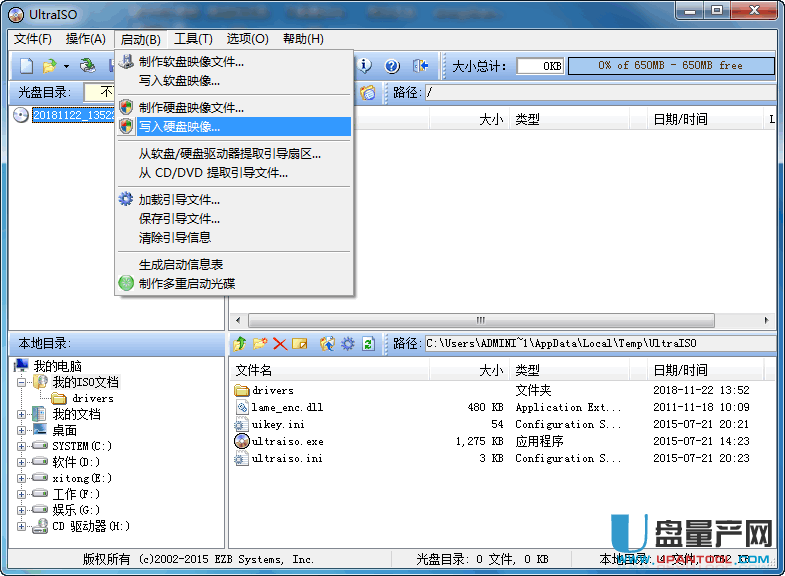Click the blue info icon in toolbar
The width and height of the screenshot is (785, 576).
[x=365, y=66]
